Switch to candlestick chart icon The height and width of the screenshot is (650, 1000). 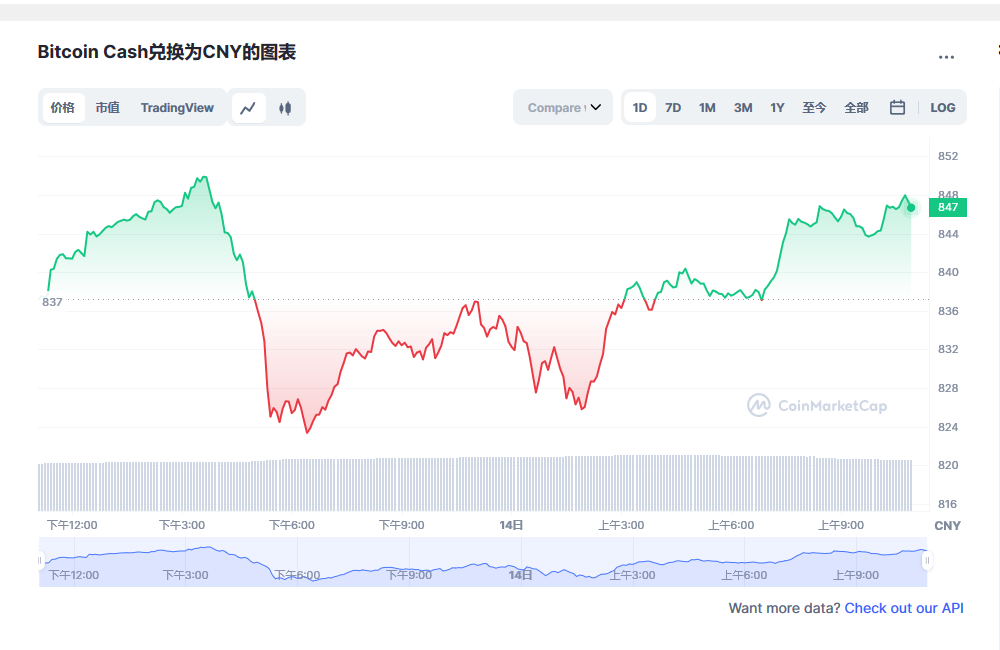285,108
